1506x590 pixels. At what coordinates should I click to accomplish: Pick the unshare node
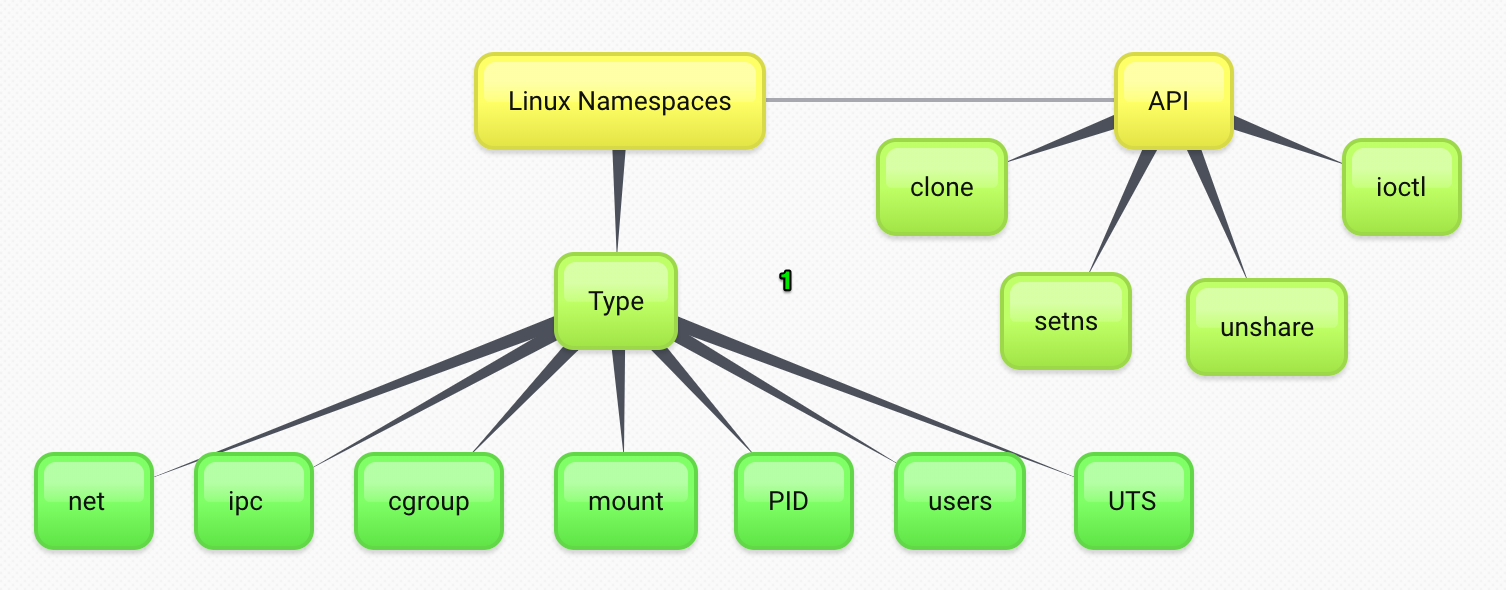(1266, 327)
